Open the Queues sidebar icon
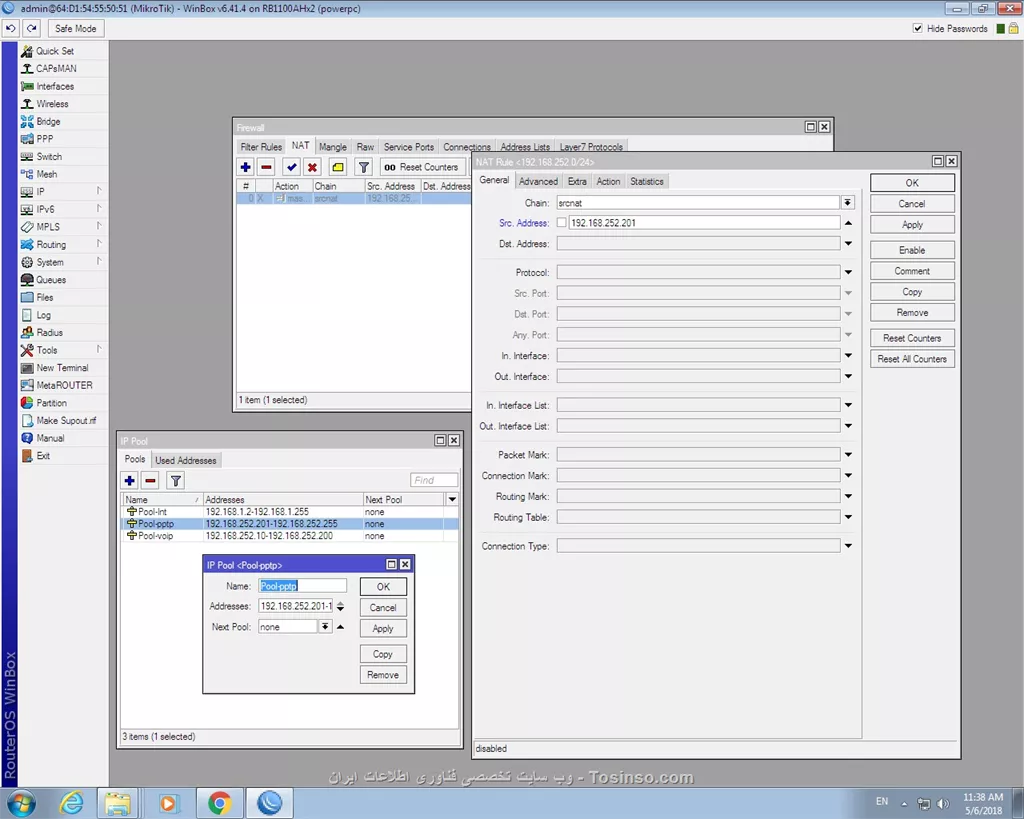Viewport: 1024px width, 819px height. coord(27,280)
